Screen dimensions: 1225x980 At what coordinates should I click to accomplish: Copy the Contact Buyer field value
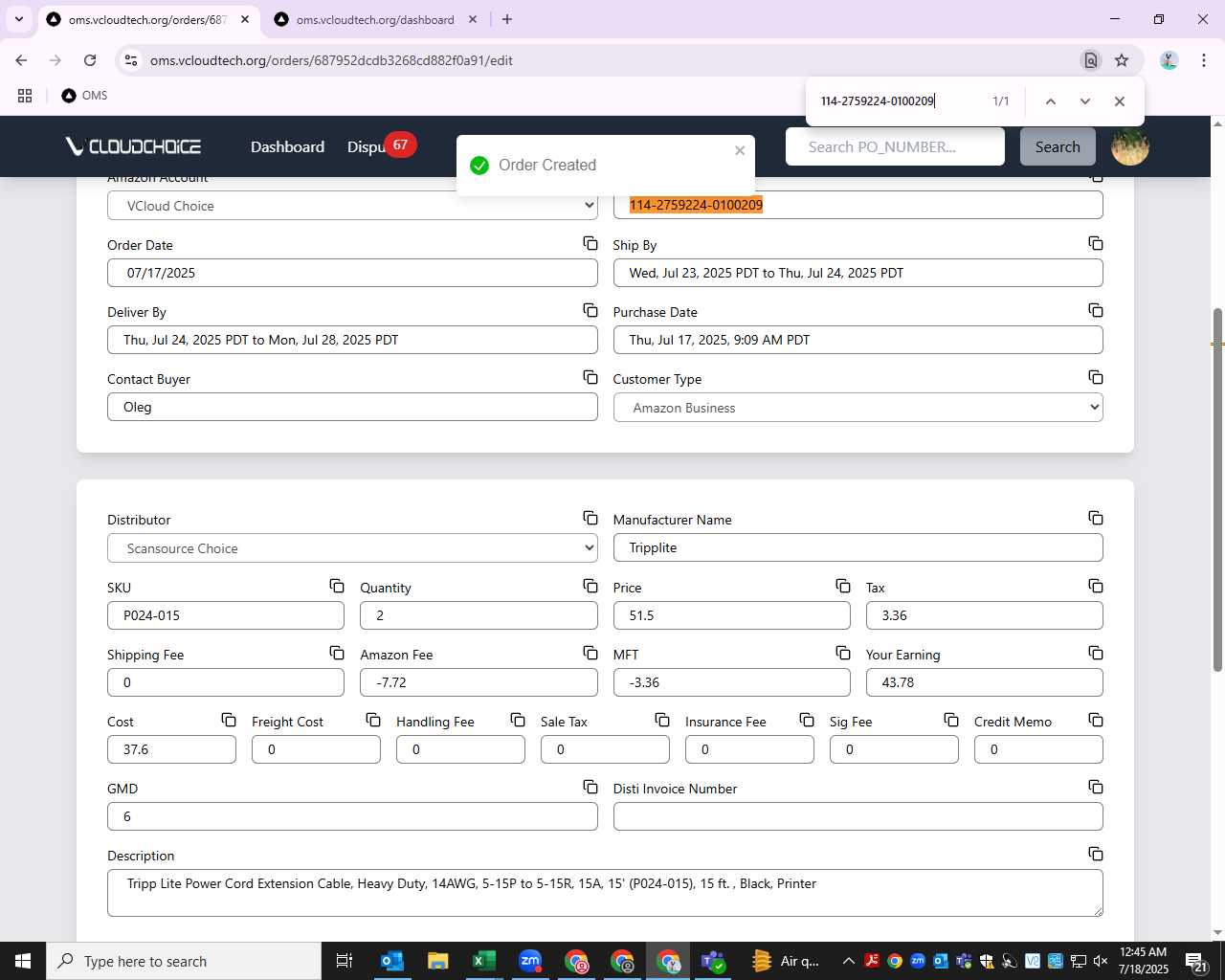coord(590,377)
